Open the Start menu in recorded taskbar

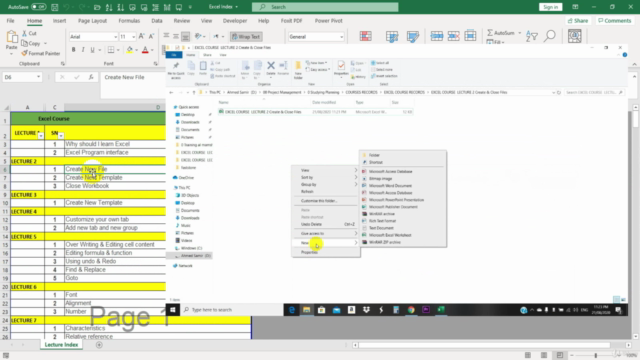(173, 310)
